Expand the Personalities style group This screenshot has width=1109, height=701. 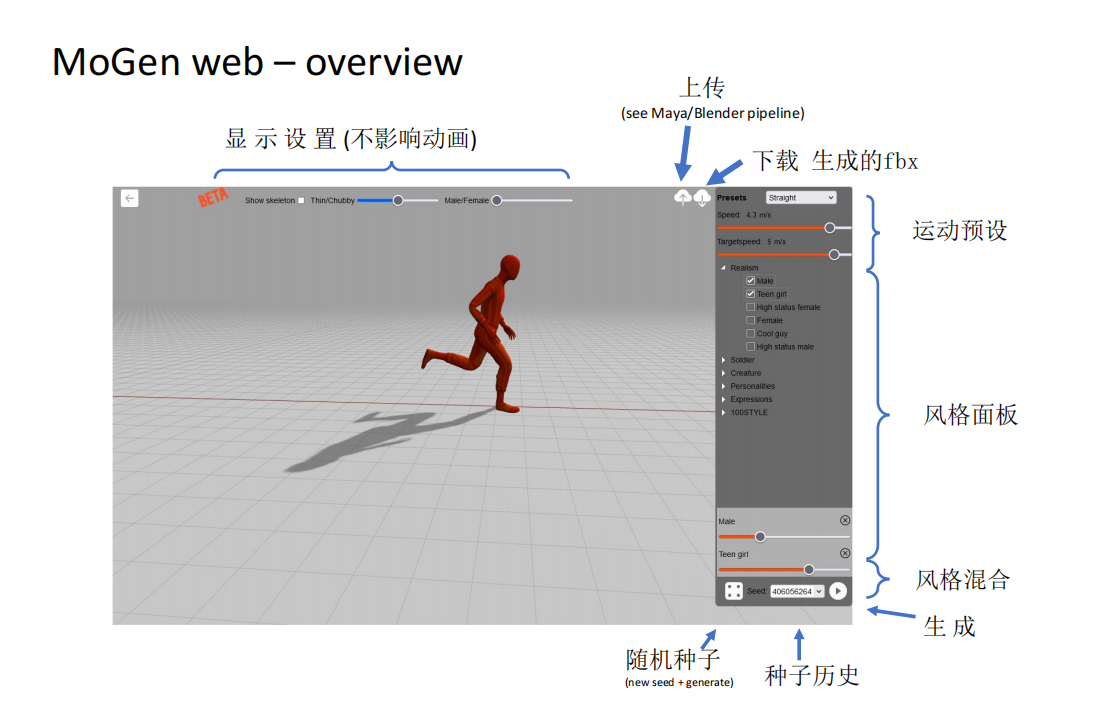click(724, 386)
